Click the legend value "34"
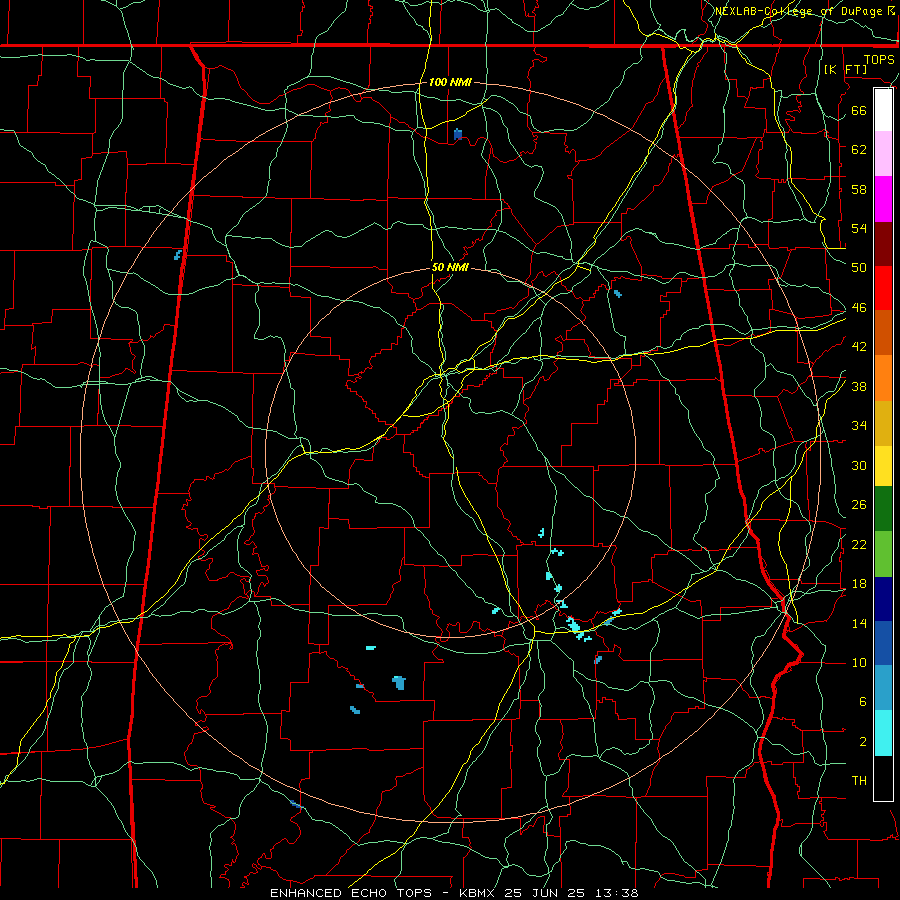This screenshot has height=900, width=900. point(859,425)
